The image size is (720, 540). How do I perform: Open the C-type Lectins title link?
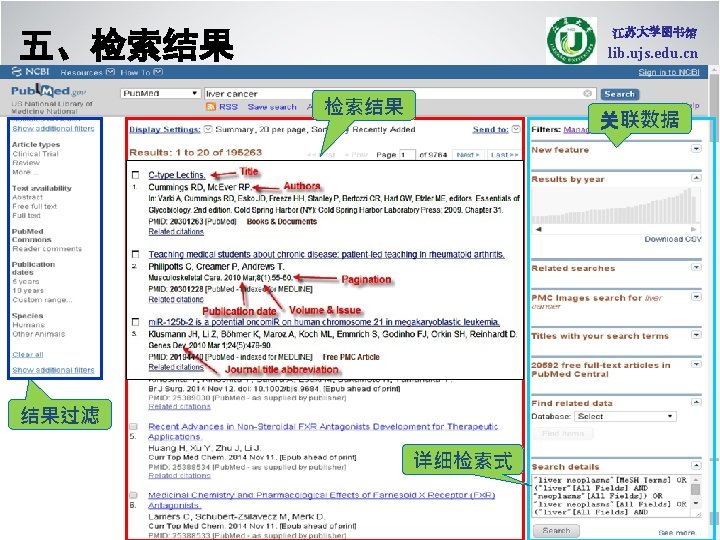(177, 175)
